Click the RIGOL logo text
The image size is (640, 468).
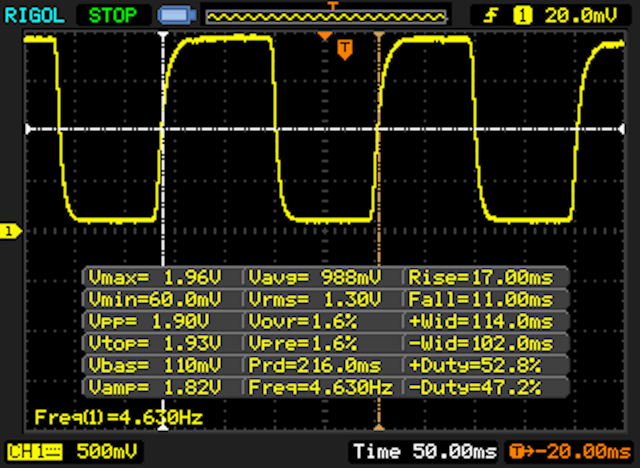click(34, 16)
